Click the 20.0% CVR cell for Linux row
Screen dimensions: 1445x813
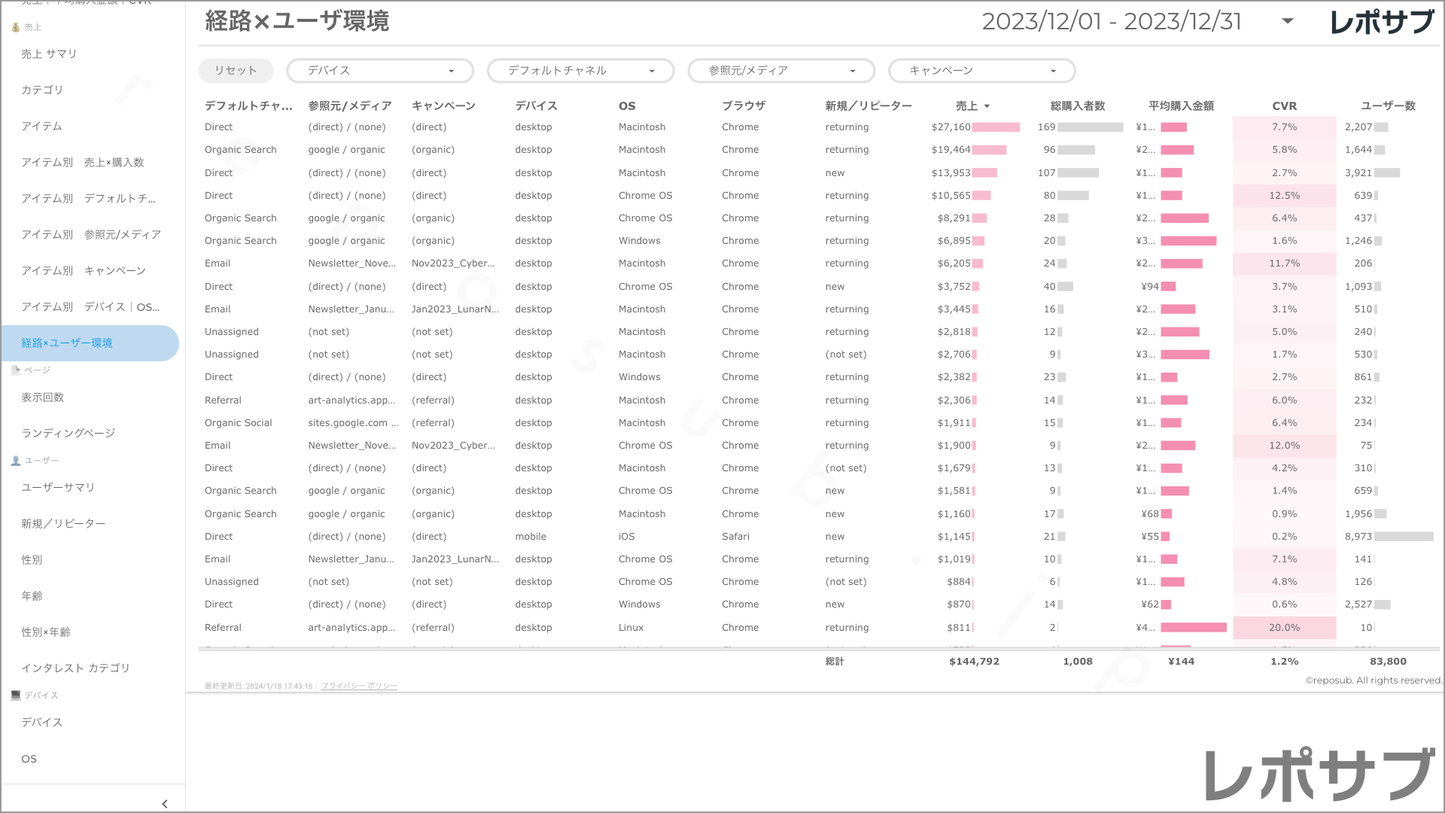[x=1284, y=628]
